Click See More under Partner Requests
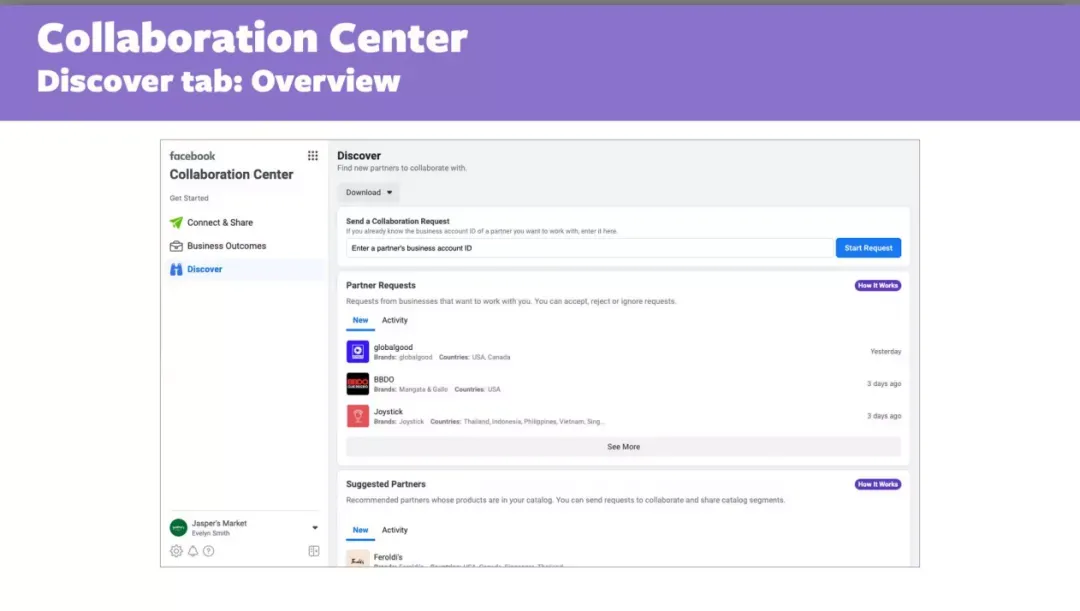Viewport: 1080px width, 611px height. pyautogui.click(x=623, y=447)
